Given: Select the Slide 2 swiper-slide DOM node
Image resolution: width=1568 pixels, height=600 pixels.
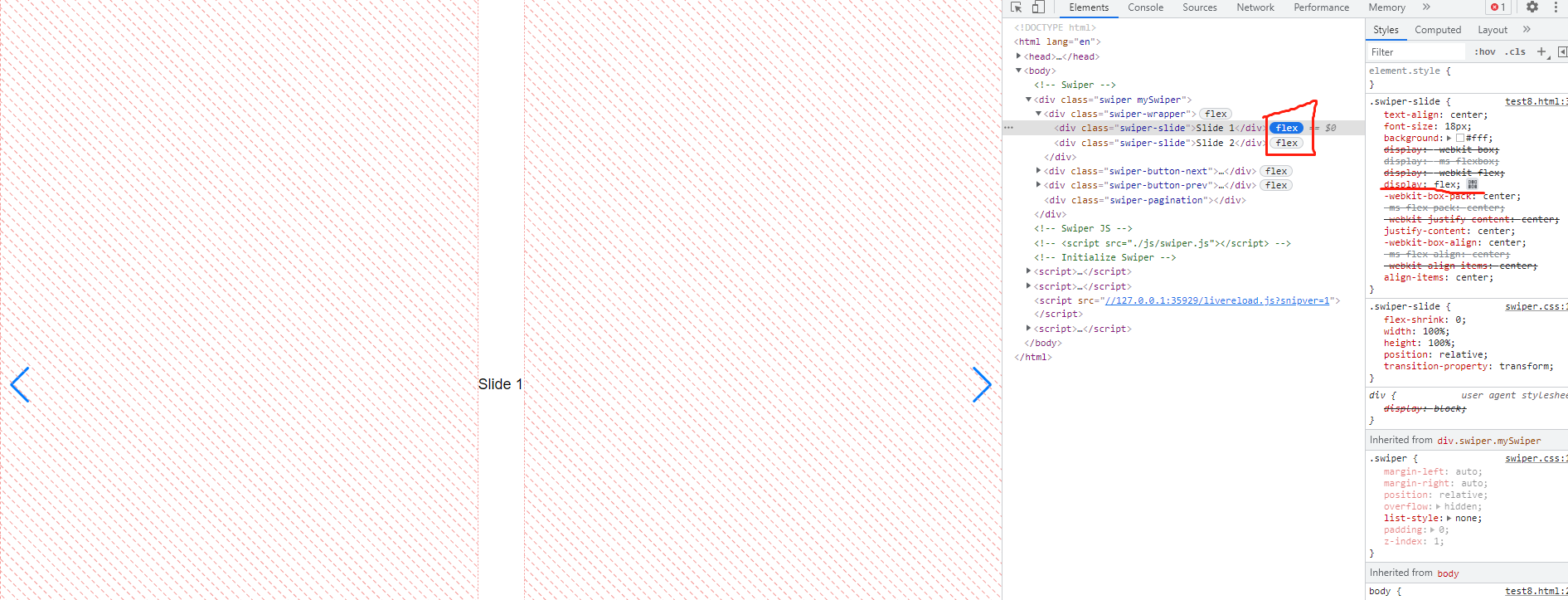Looking at the screenshot, I should coord(1159,143).
